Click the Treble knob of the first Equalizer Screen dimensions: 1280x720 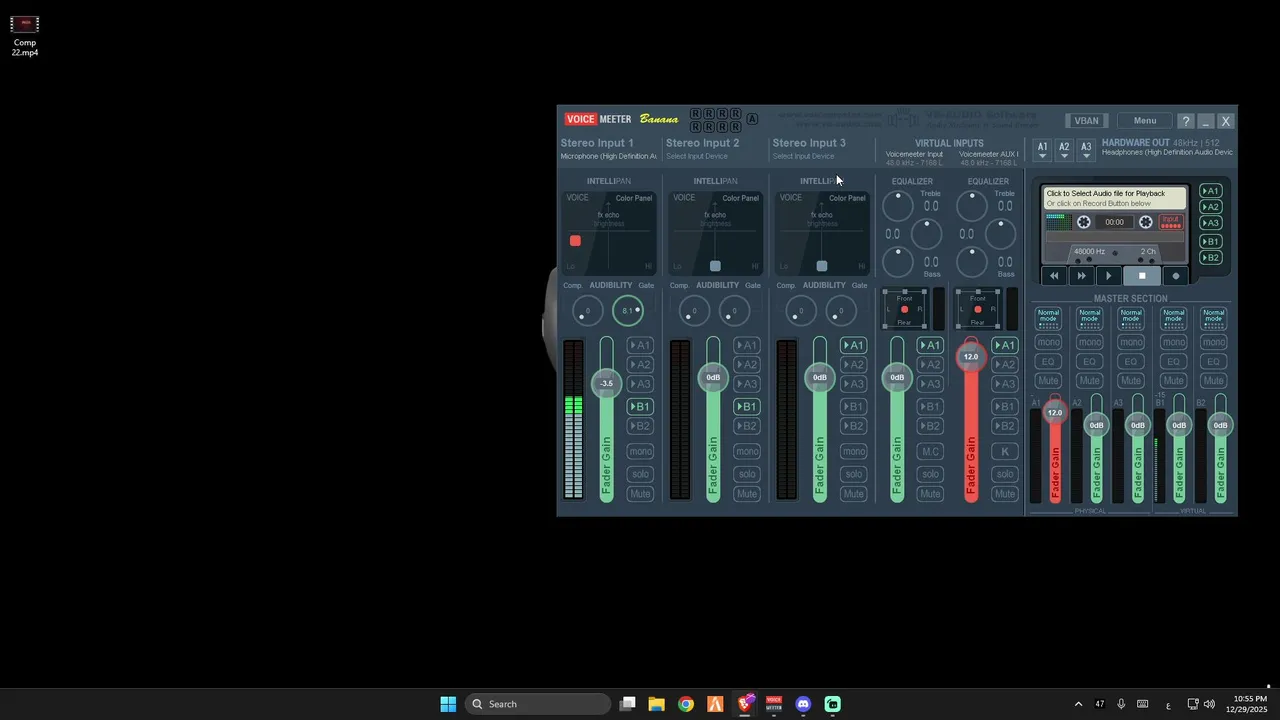[898, 206]
